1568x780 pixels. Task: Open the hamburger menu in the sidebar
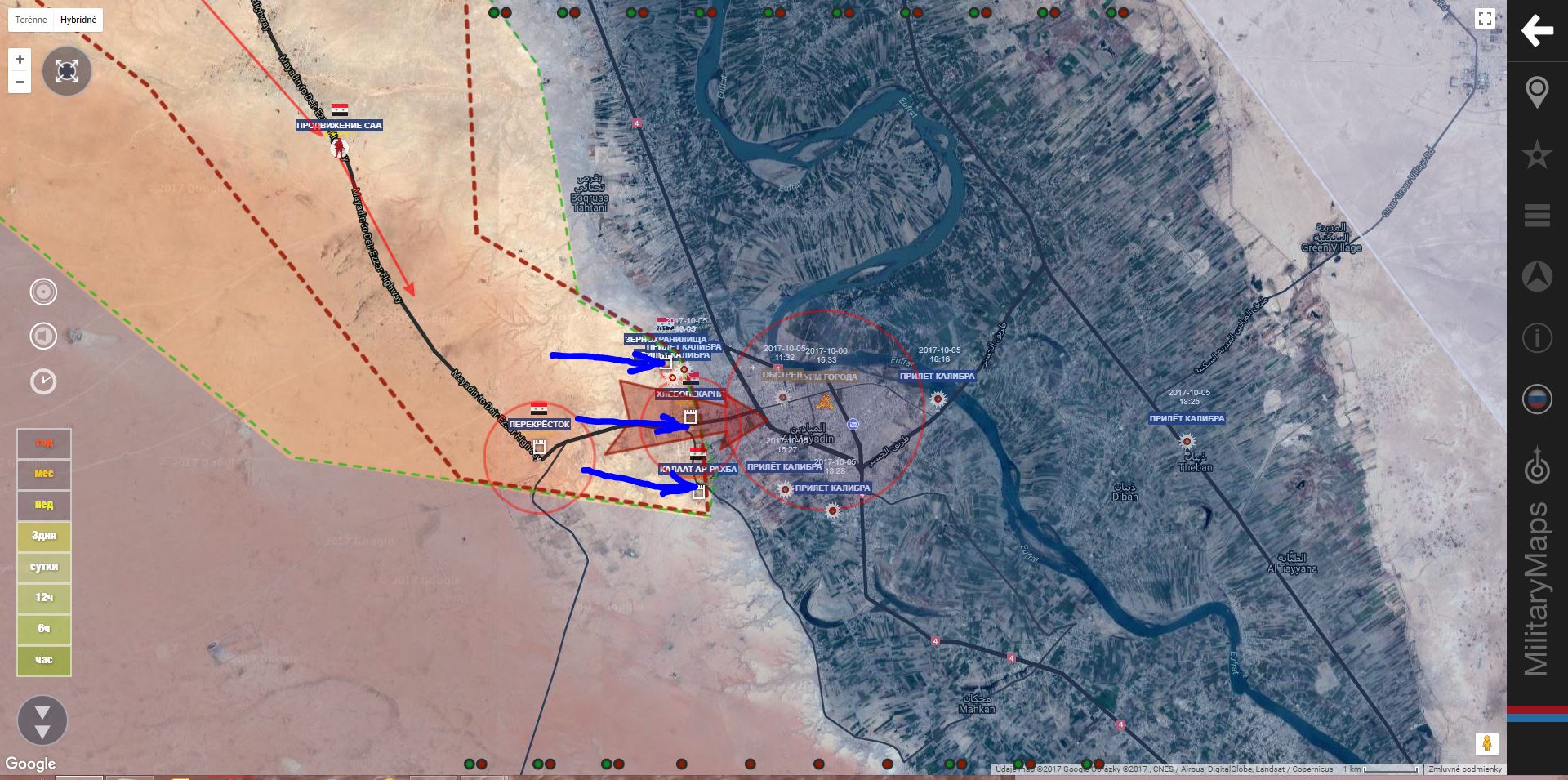click(x=1536, y=215)
